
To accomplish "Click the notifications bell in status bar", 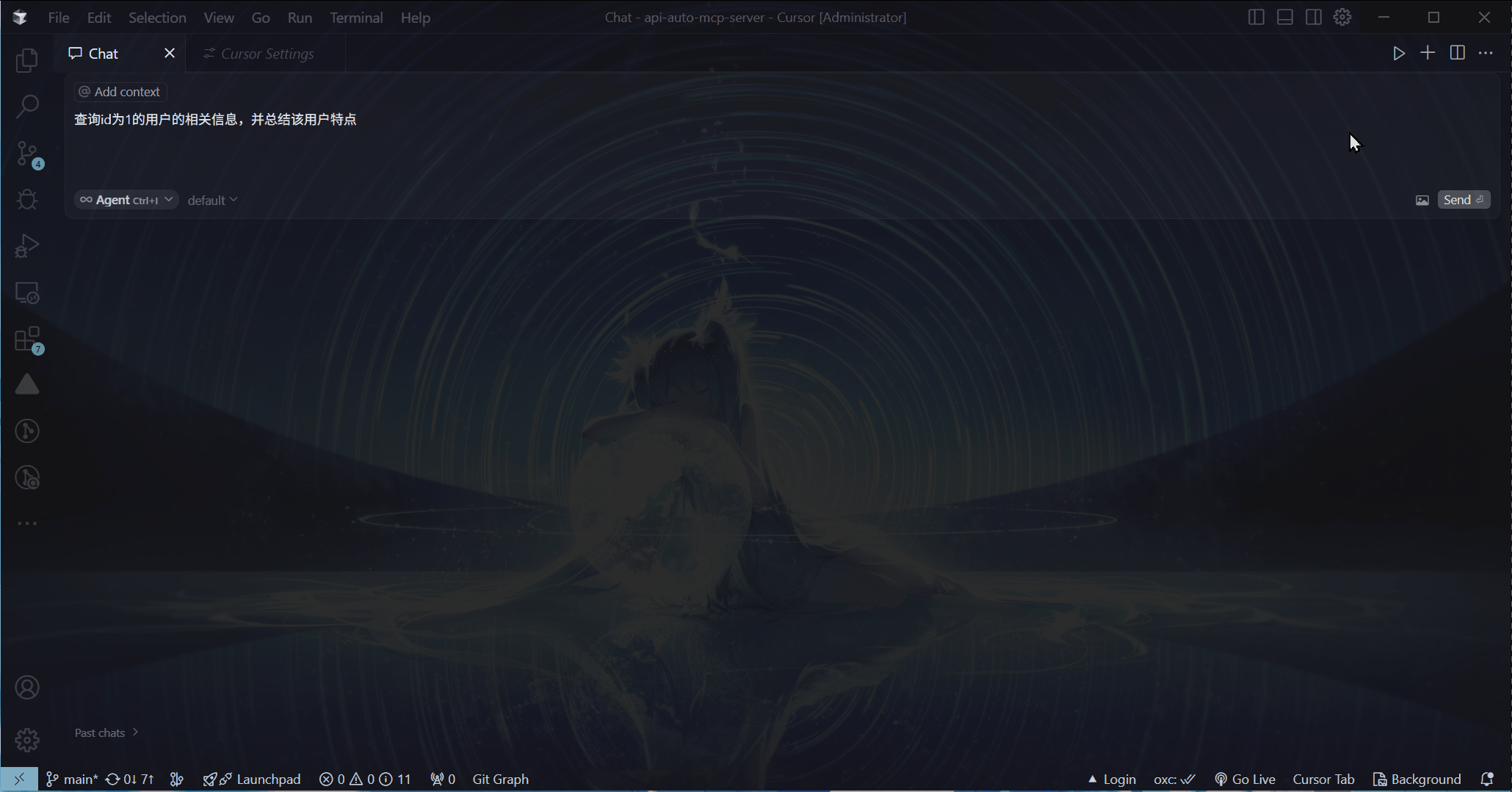I will [1487, 779].
